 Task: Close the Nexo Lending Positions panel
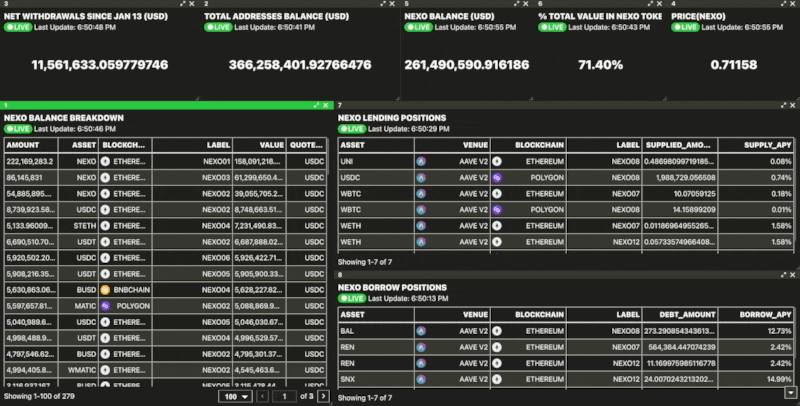coord(793,105)
